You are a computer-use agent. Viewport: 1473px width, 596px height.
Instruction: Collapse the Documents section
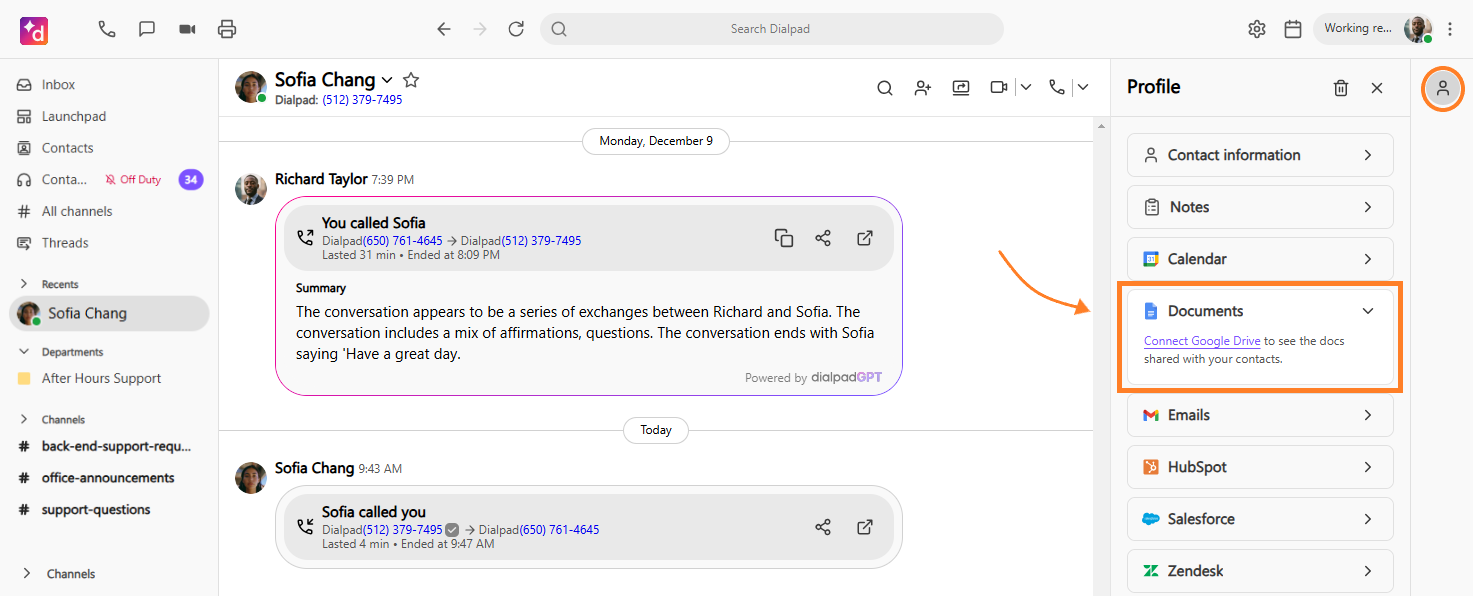click(x=1368, y=311)
